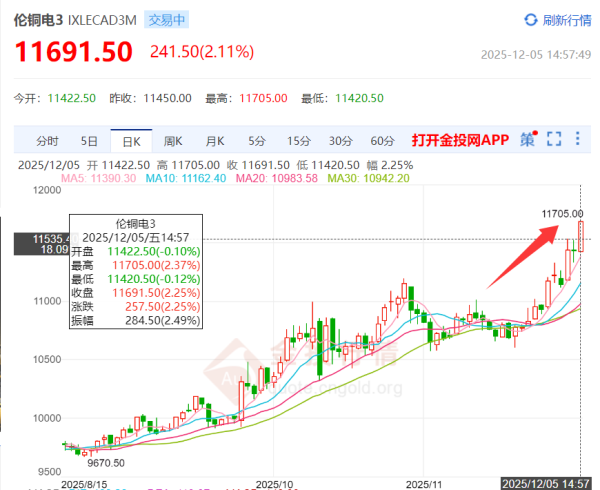
Task: Click the 昨收 value 11450.00
Action: coord(167,98)
